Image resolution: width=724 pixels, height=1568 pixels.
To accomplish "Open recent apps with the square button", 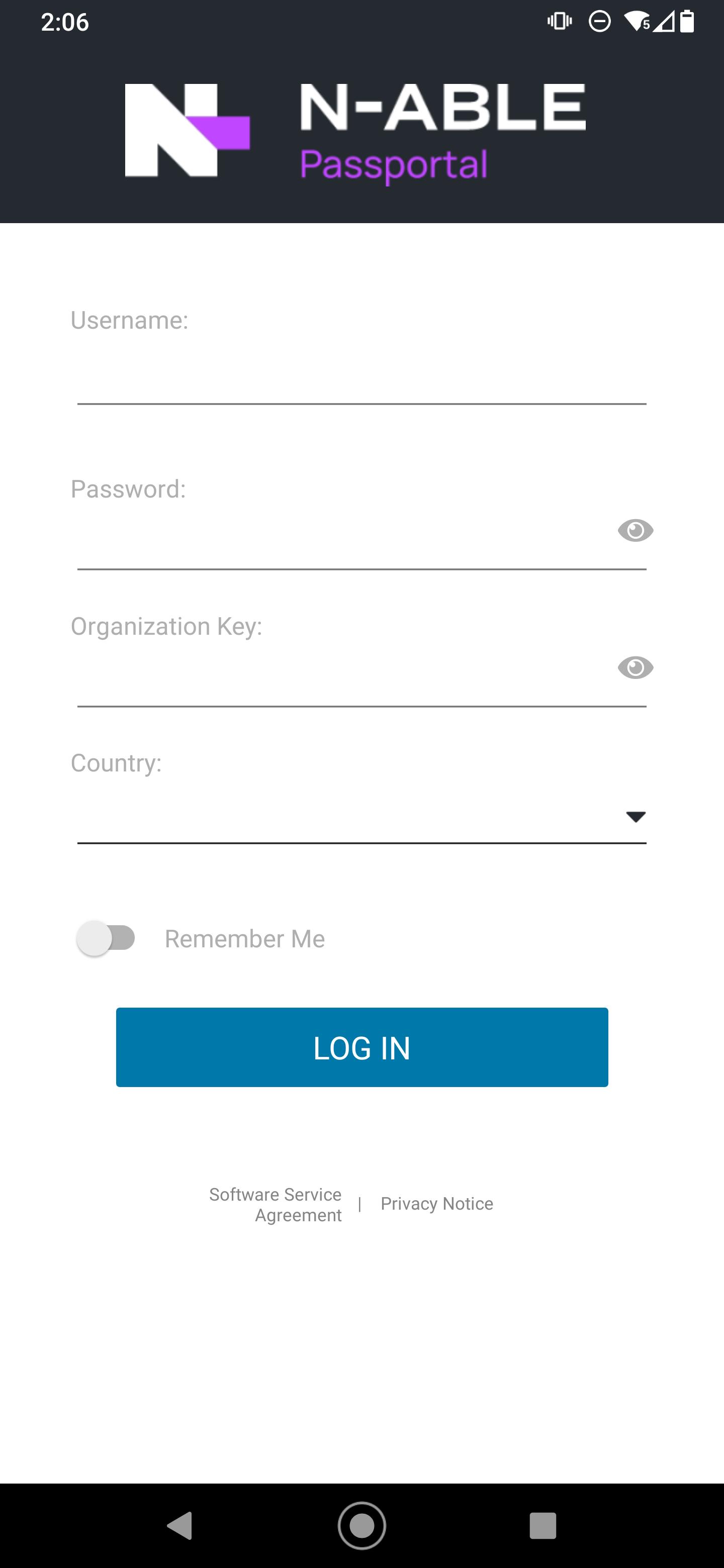I will tap(542, 1526).
